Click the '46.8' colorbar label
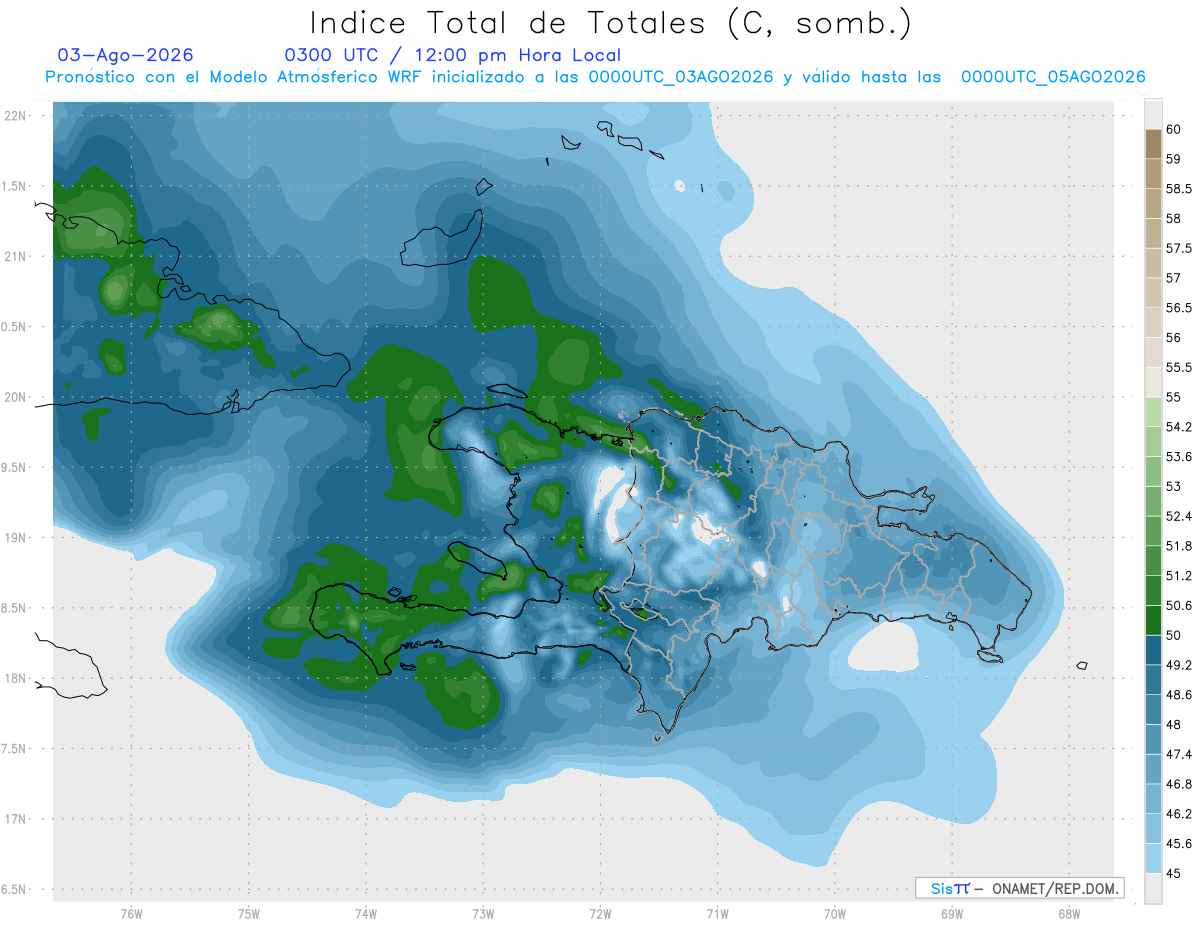1200x927 pixels. click(x=1178, y=784)
